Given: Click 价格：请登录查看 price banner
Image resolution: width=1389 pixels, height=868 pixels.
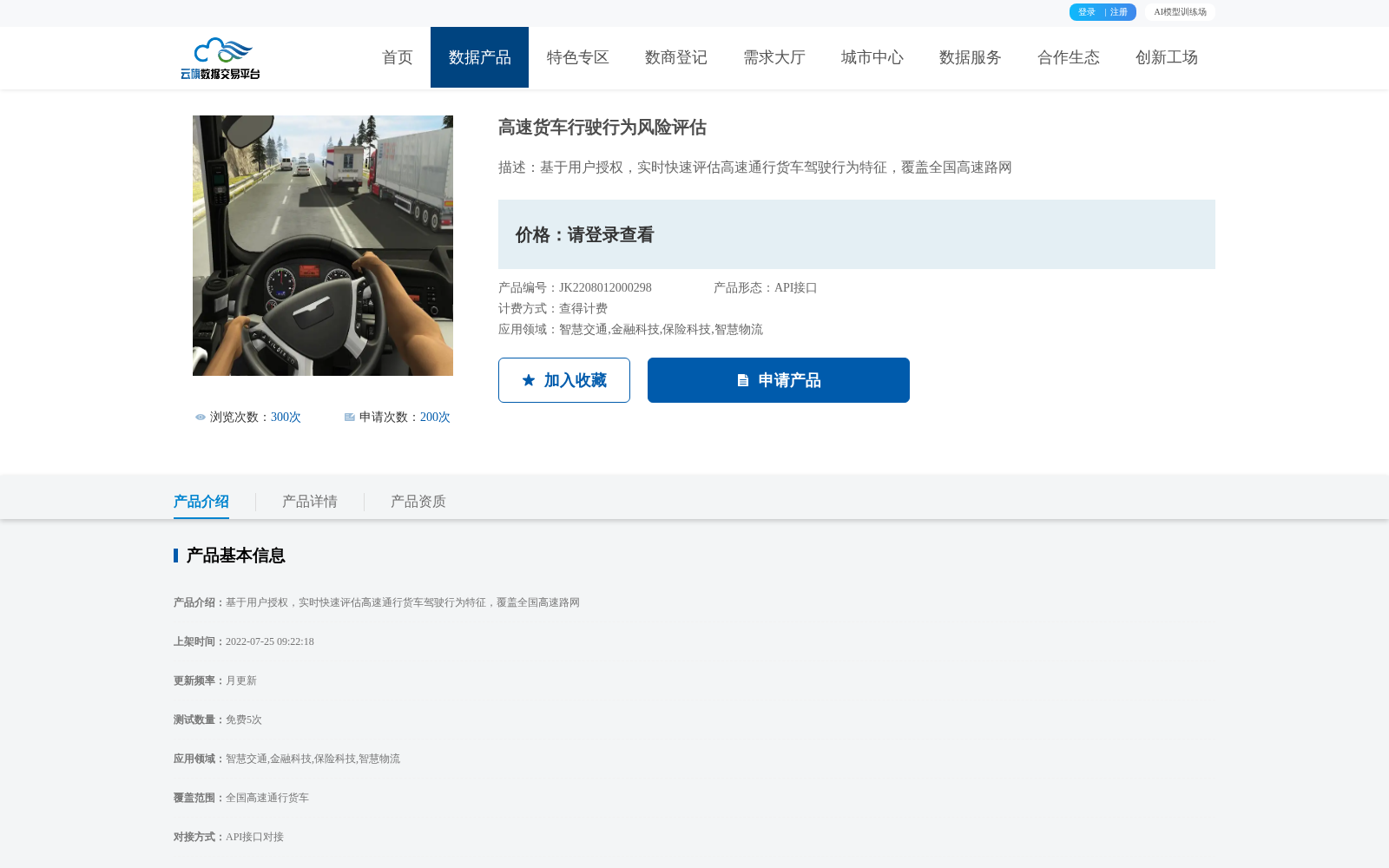Looking at the screenshot, I should (857, 234).
